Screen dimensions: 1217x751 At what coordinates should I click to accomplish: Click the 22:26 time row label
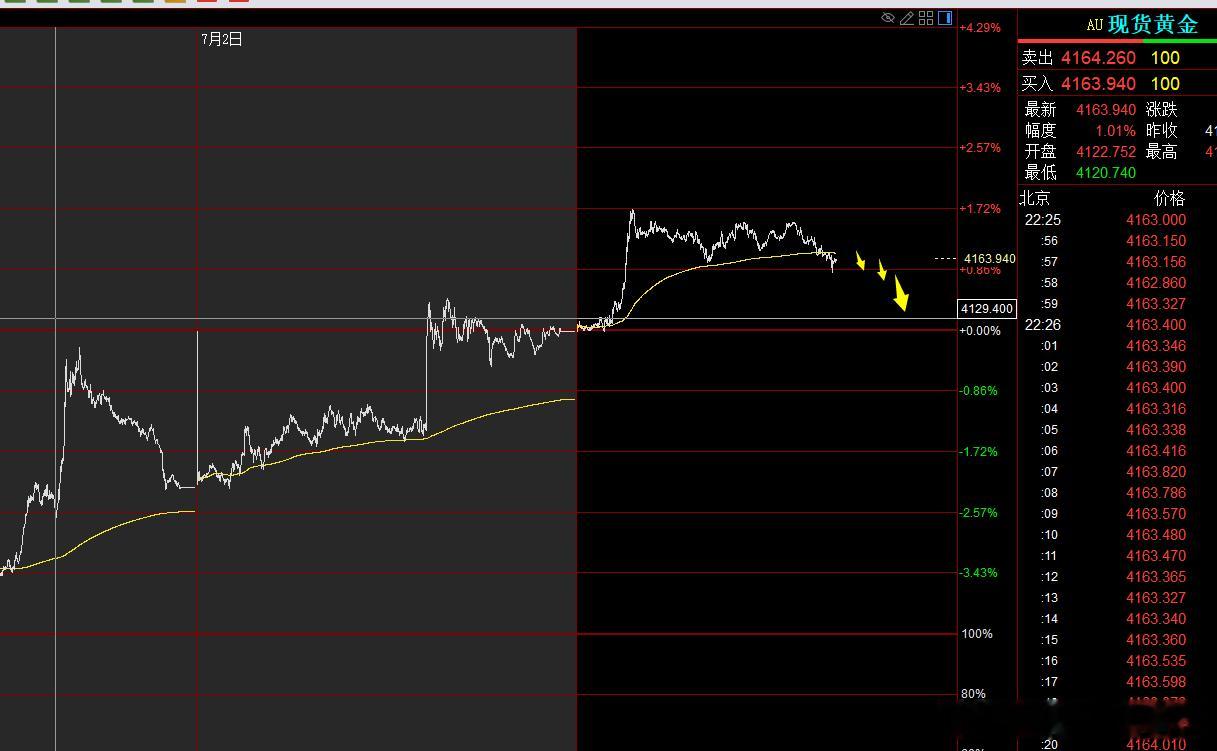point(1041,325)
